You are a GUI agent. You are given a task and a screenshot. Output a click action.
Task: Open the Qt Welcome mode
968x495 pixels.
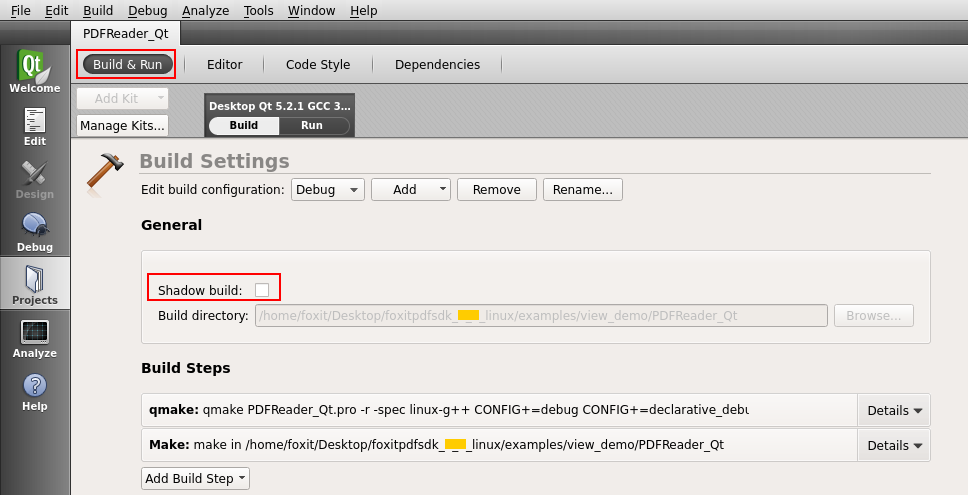pyautogui.click(x=35, y=72)
